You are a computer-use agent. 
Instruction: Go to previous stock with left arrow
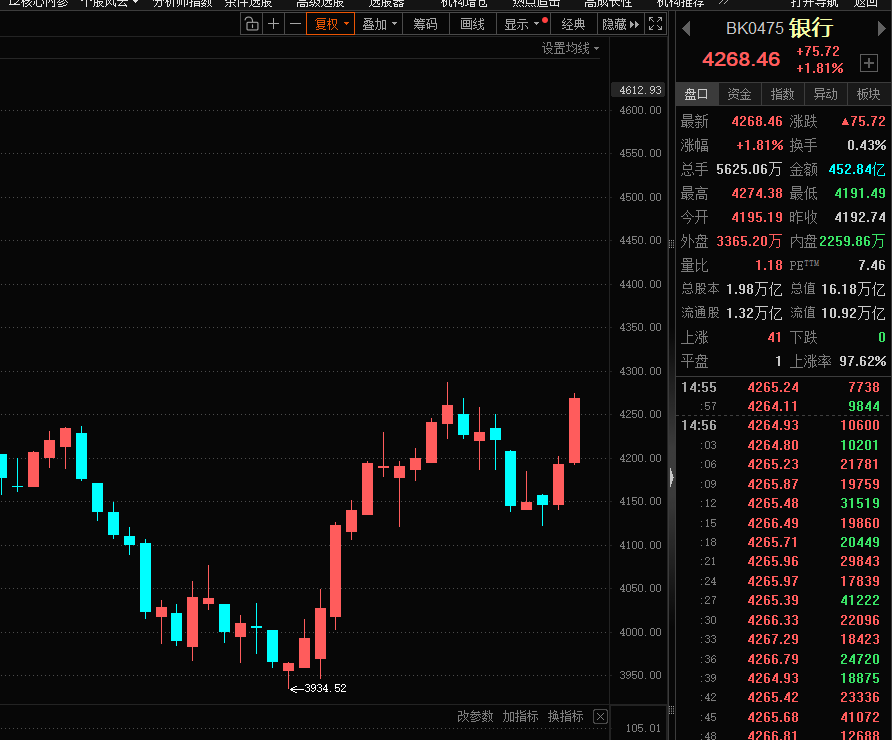pos(687,28)
